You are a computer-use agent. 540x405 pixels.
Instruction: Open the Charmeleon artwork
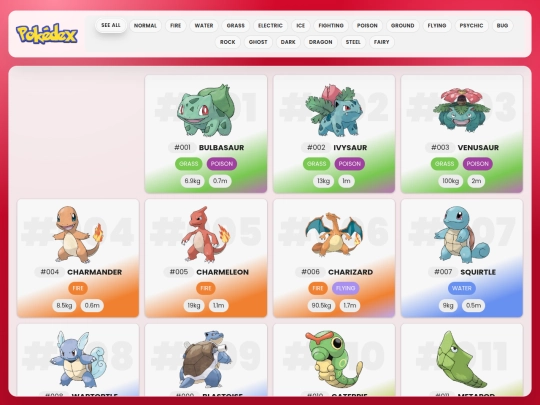(x=206, y=235)
